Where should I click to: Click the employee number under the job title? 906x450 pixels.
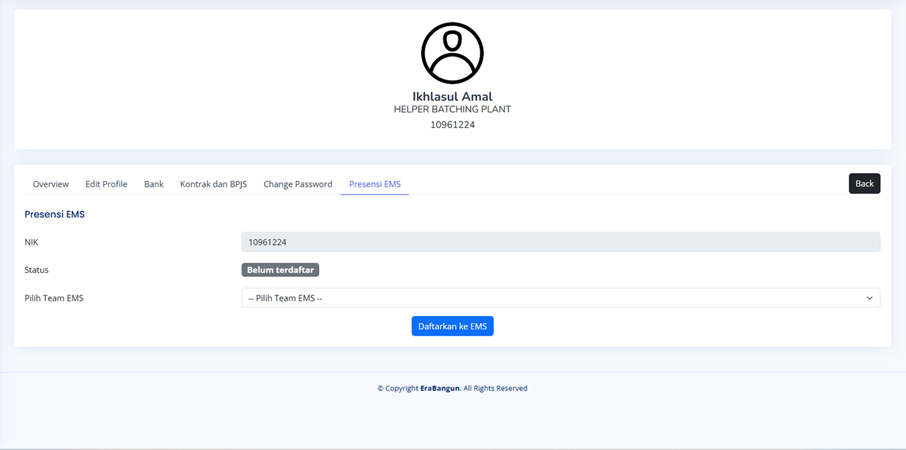pyautogui.click(x=452, y=124)
